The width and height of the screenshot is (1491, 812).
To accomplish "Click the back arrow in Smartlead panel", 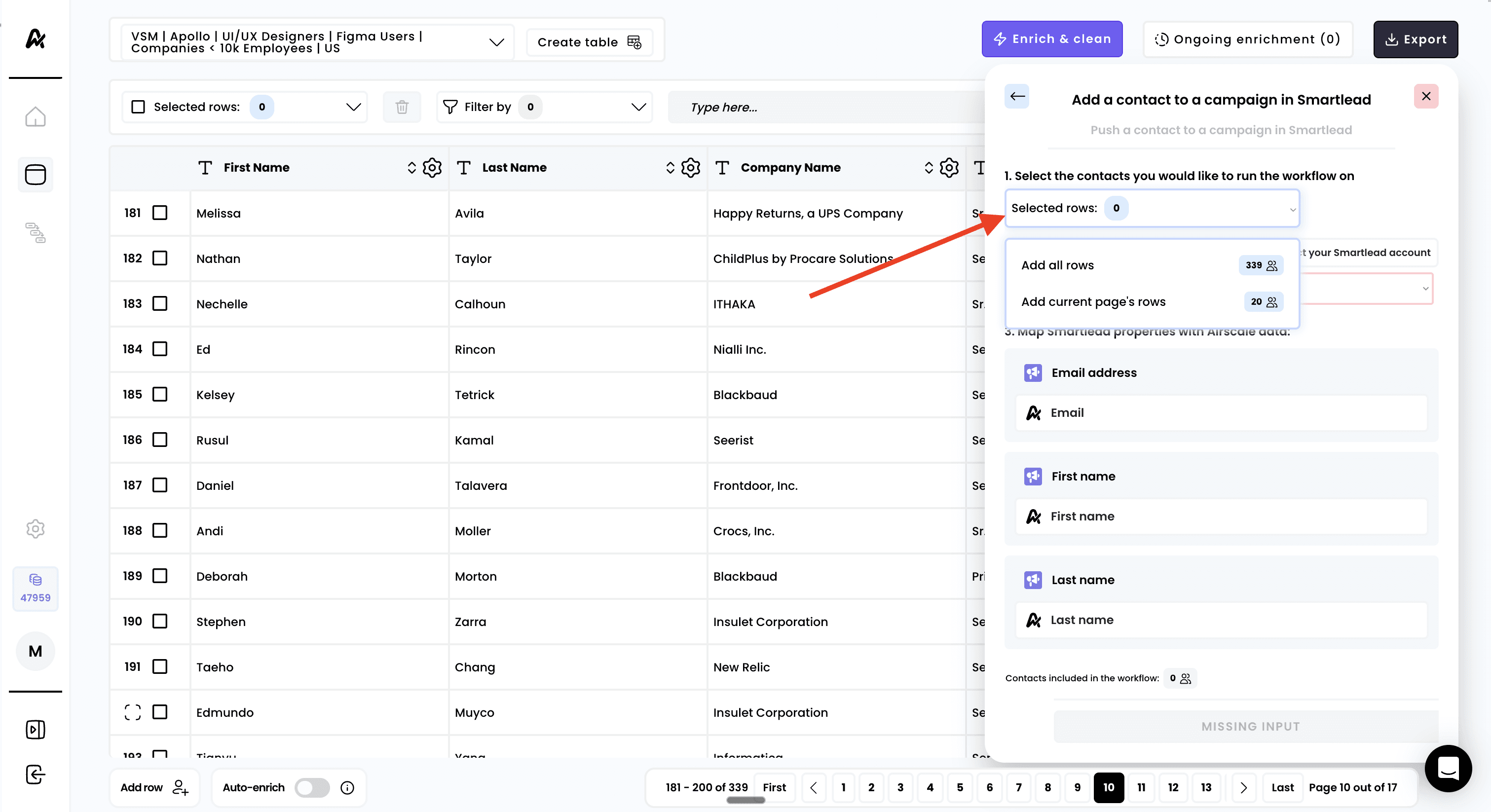I will (x=1017, y=97).
